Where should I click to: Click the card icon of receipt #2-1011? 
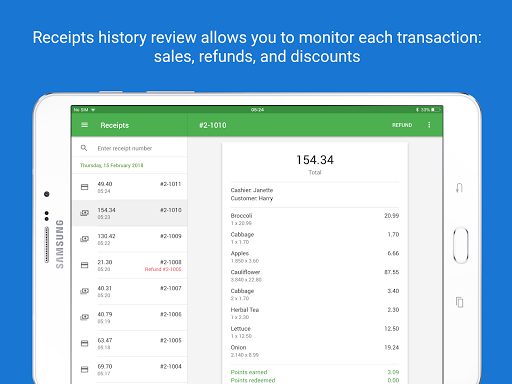point(85,187)
